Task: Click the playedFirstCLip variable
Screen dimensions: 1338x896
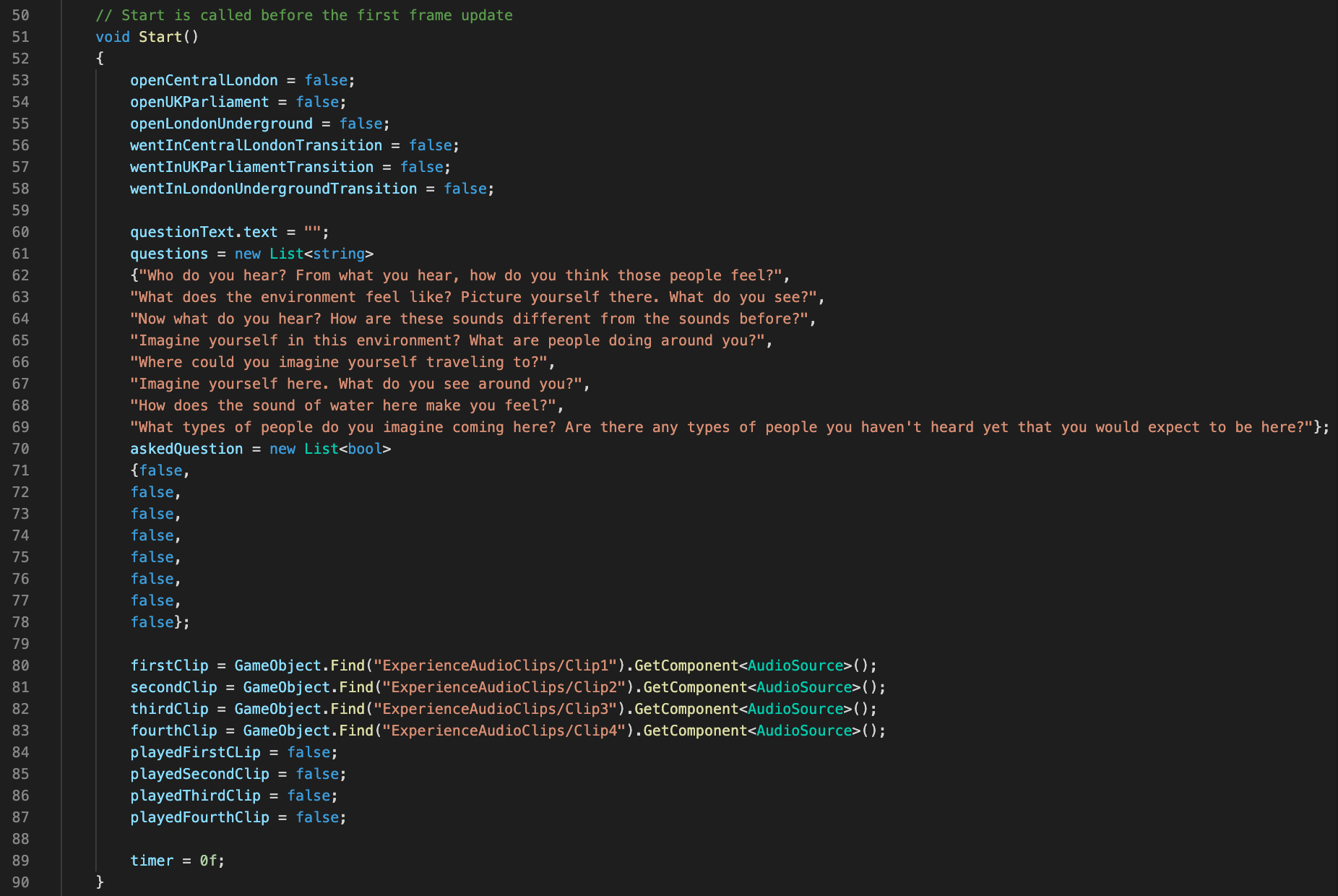Action: (x=195, y=752)
